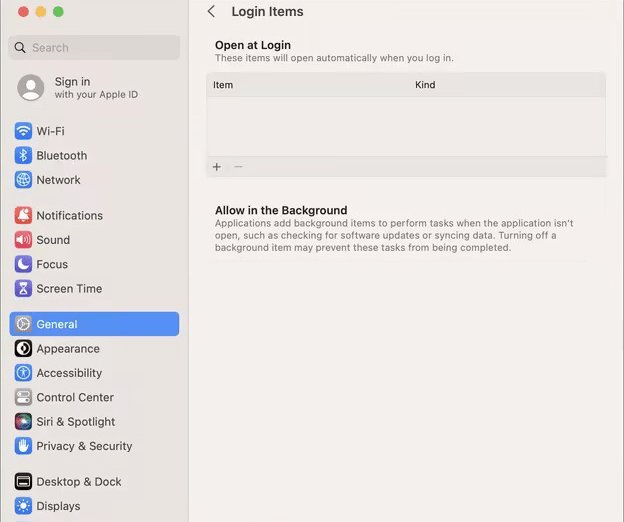Click the Control Center icon
624x522 pixels.
[23, 398]
